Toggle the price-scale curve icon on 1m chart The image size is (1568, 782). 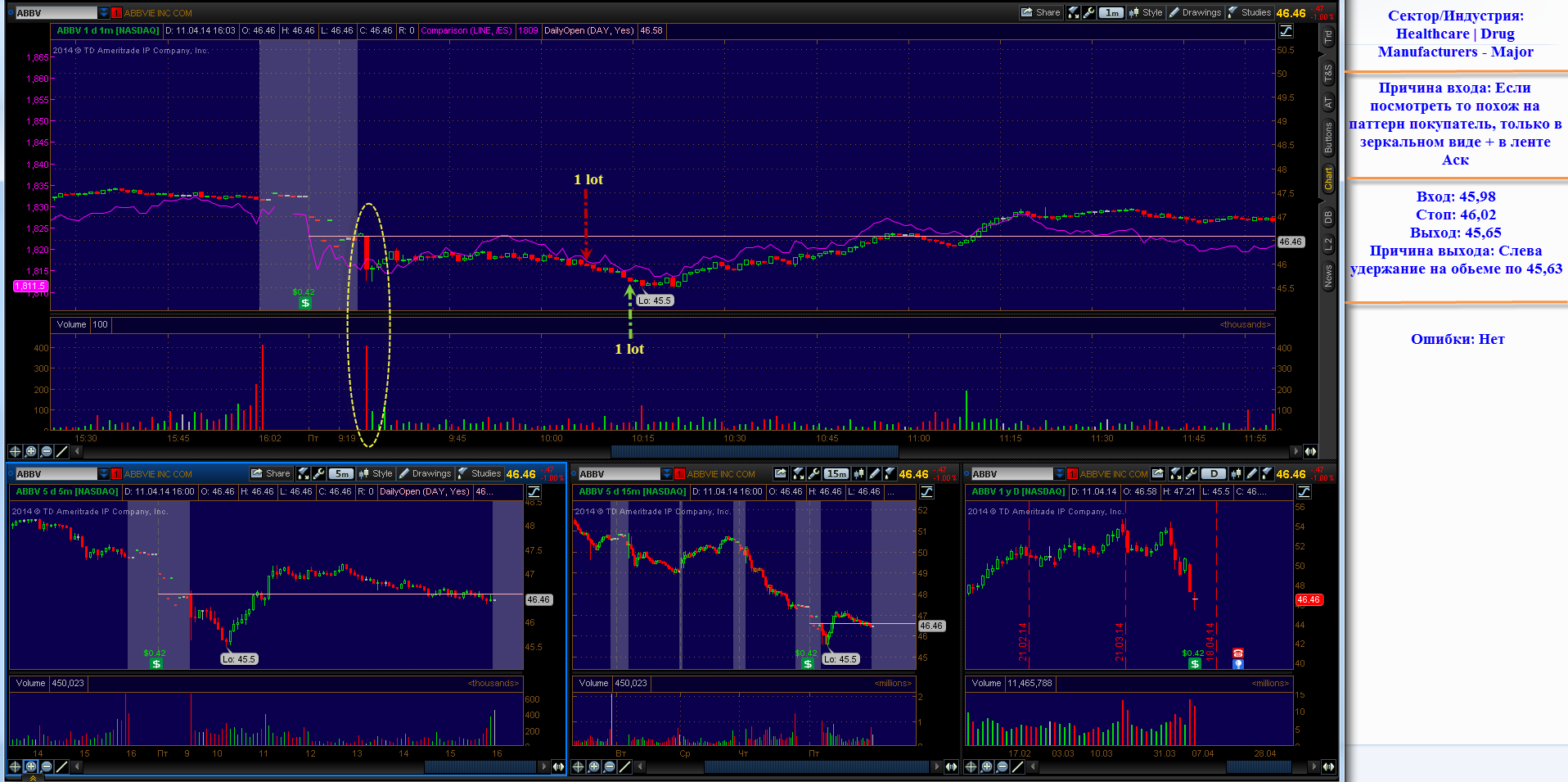point(1286,31)
